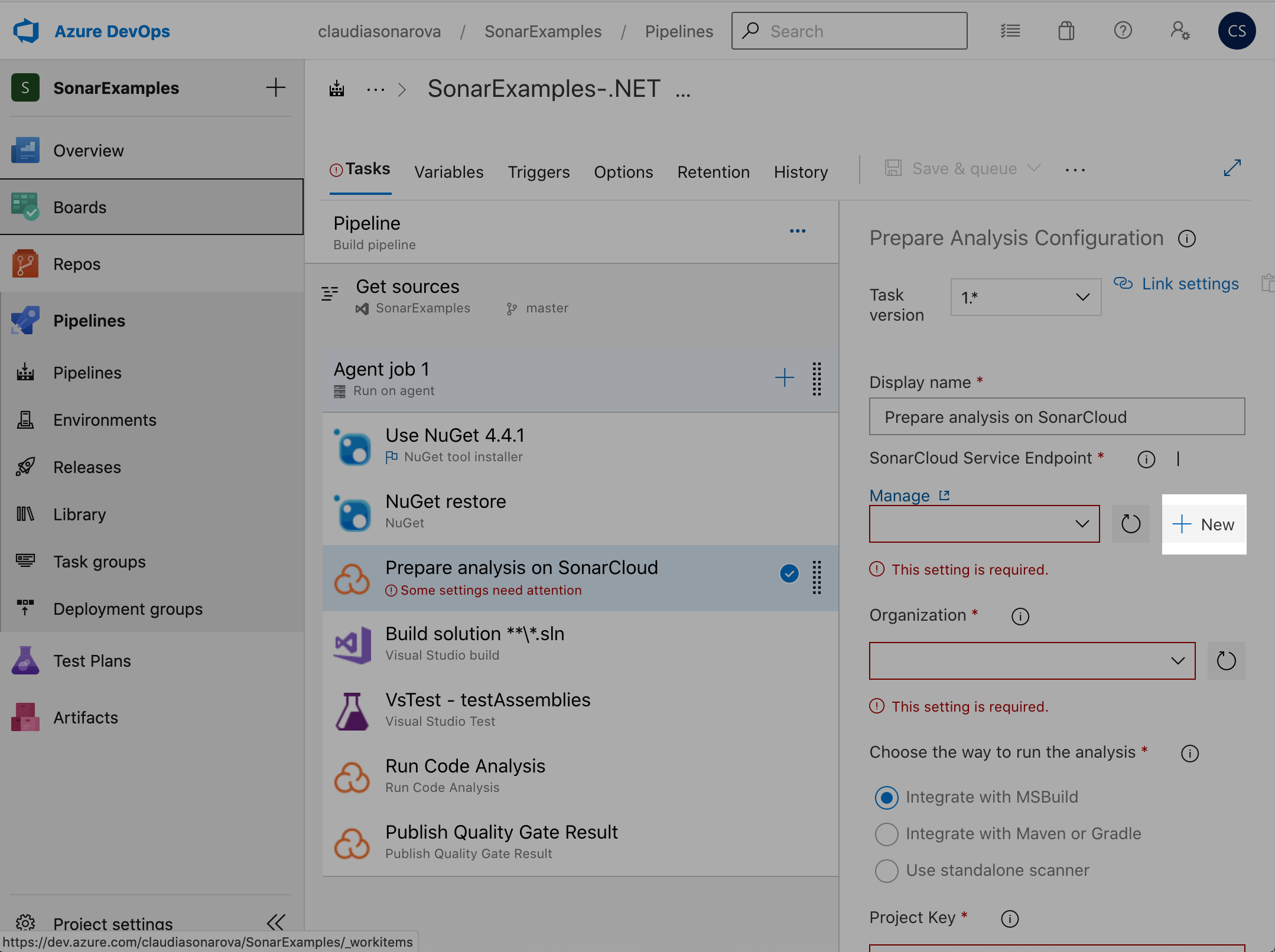Open Artifacts in the sidebar
This screenshot has height=952, width=1275.
coord(152,718)
